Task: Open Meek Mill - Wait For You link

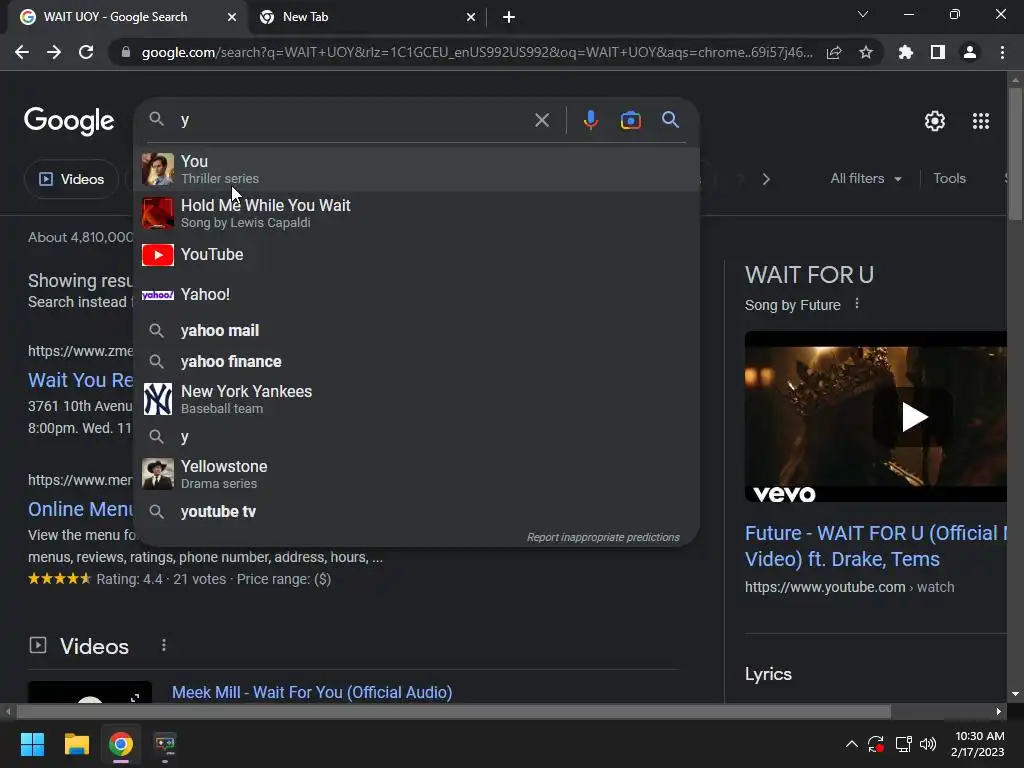Action: click(312, 692)
